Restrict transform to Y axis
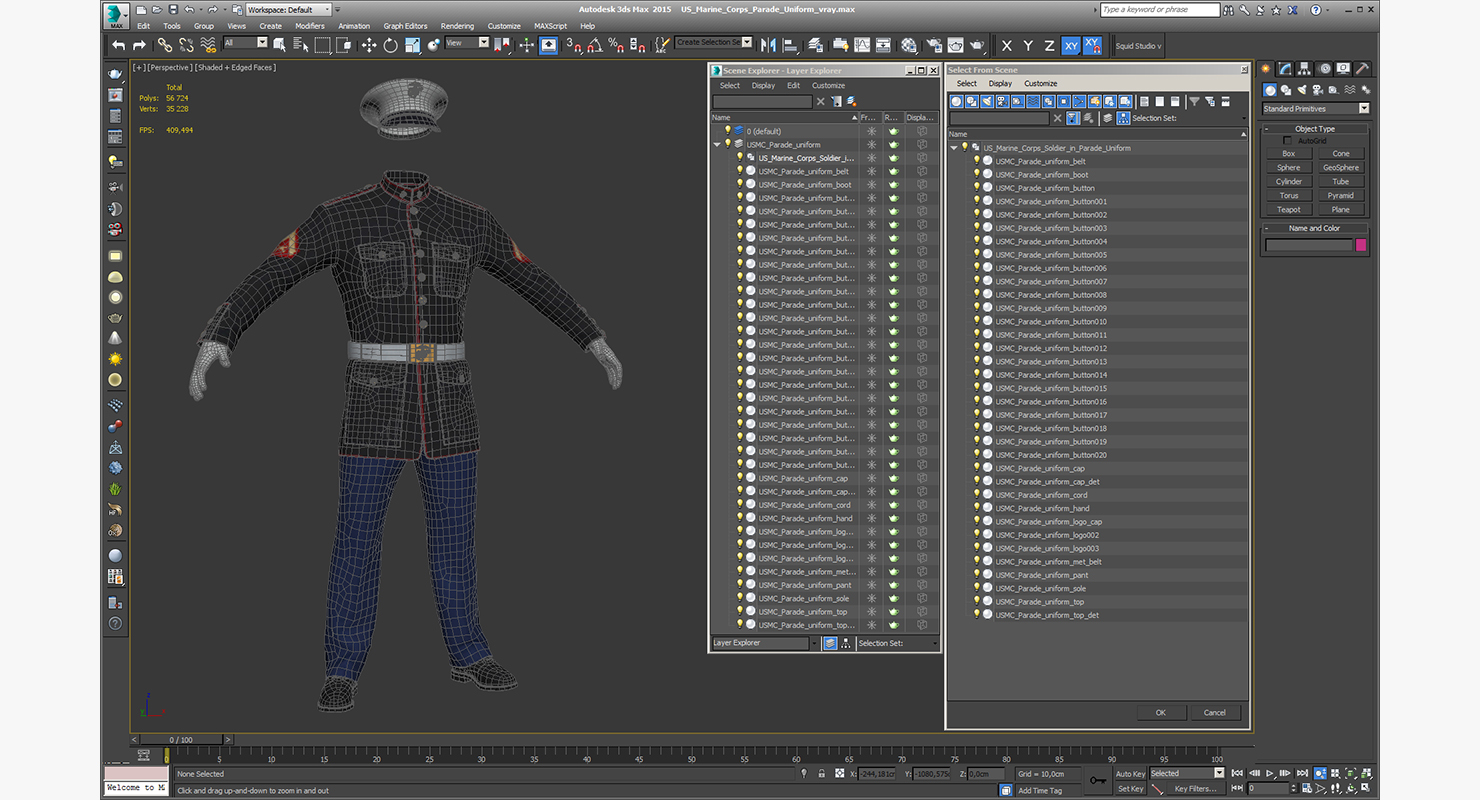The height and width of the screenshot is (800, 1480). (x=1028, y=46)
